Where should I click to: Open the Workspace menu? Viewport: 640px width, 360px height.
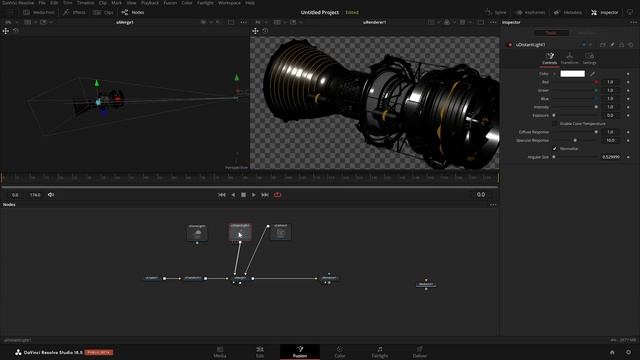coord(229,2)
